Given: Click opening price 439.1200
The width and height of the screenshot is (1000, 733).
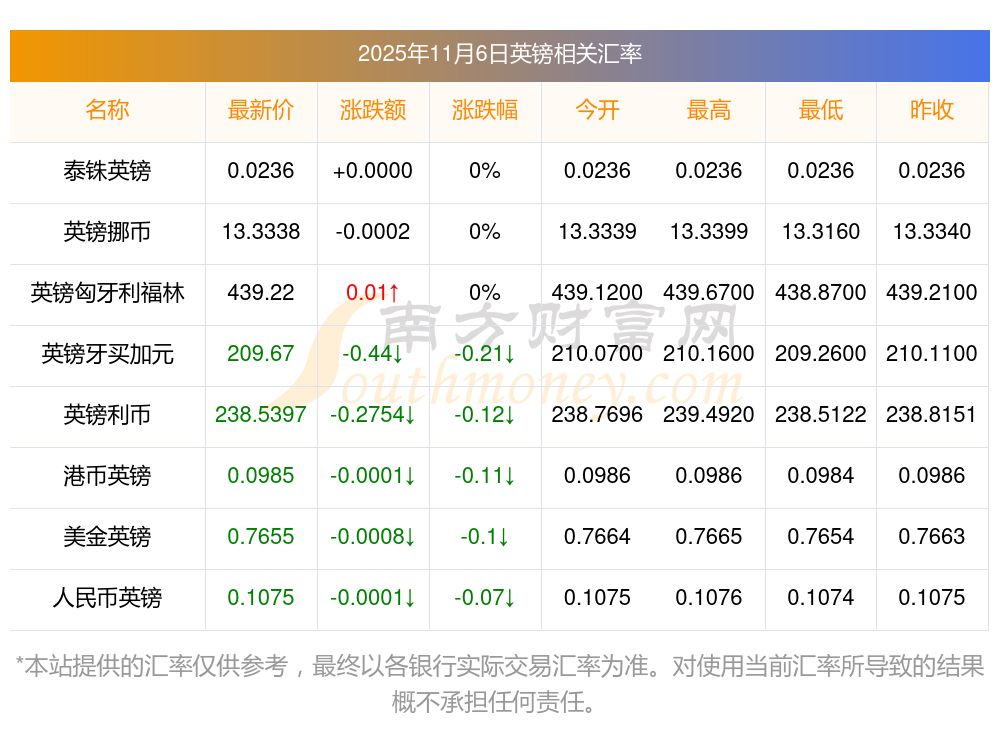Looking at the screenshot, I should pyautogui.click(x=597, y=293).
